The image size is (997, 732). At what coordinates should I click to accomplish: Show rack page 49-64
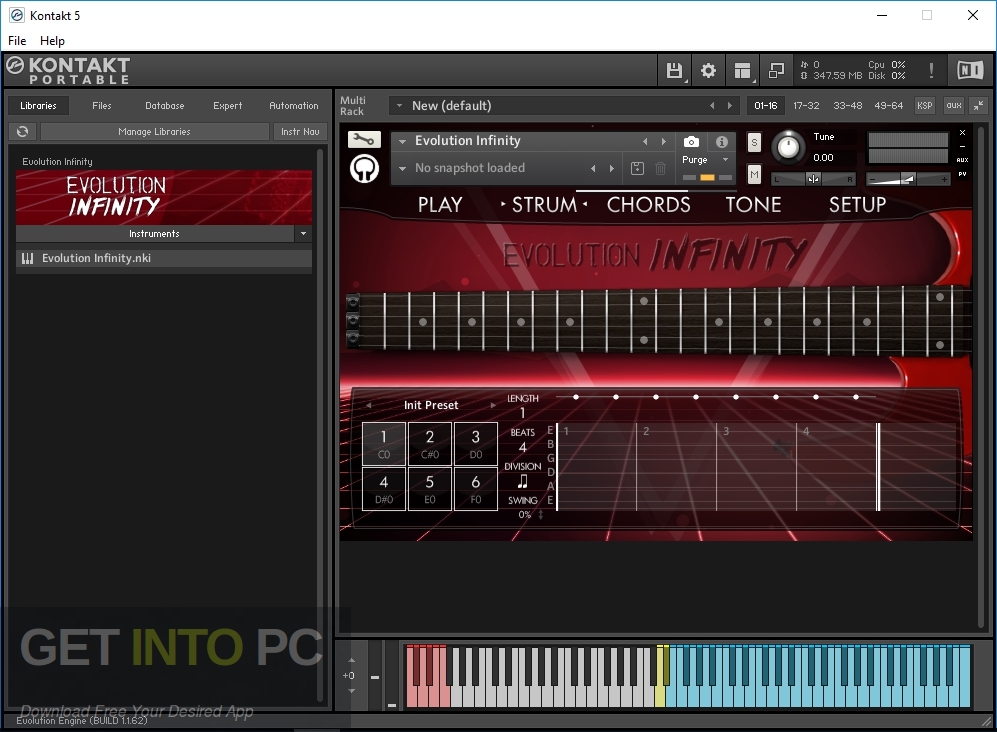click(x=888, y=106)
